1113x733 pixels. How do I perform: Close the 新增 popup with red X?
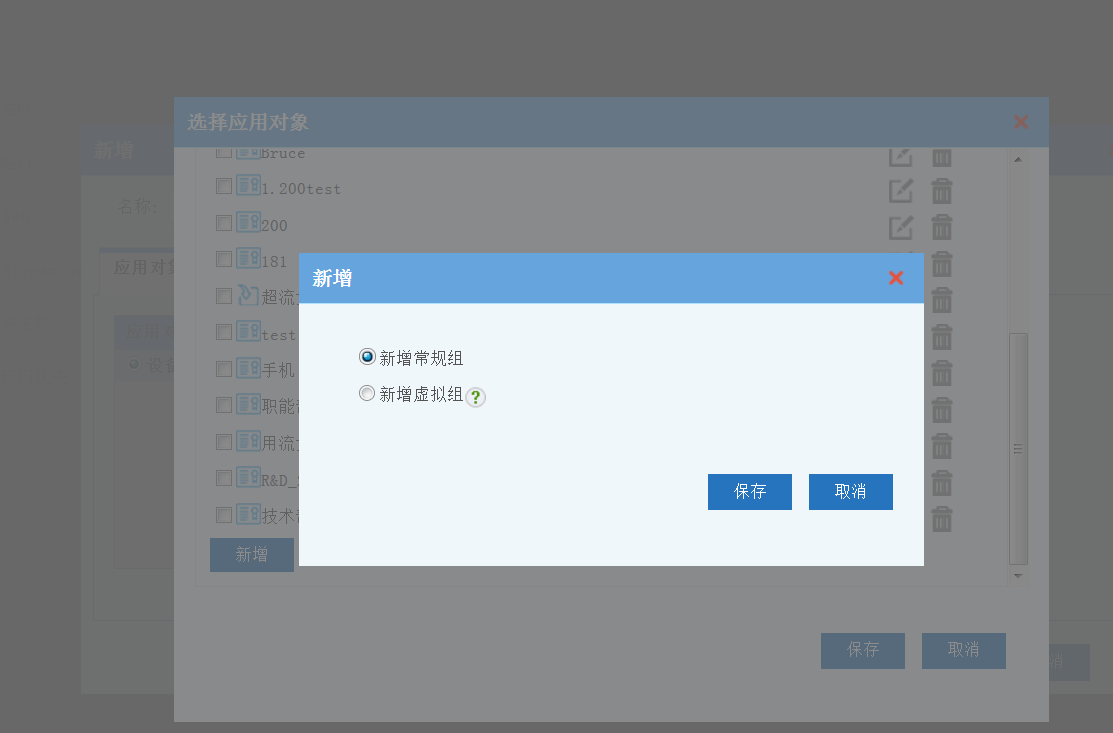pyautogui.click(x=896, y=278)
